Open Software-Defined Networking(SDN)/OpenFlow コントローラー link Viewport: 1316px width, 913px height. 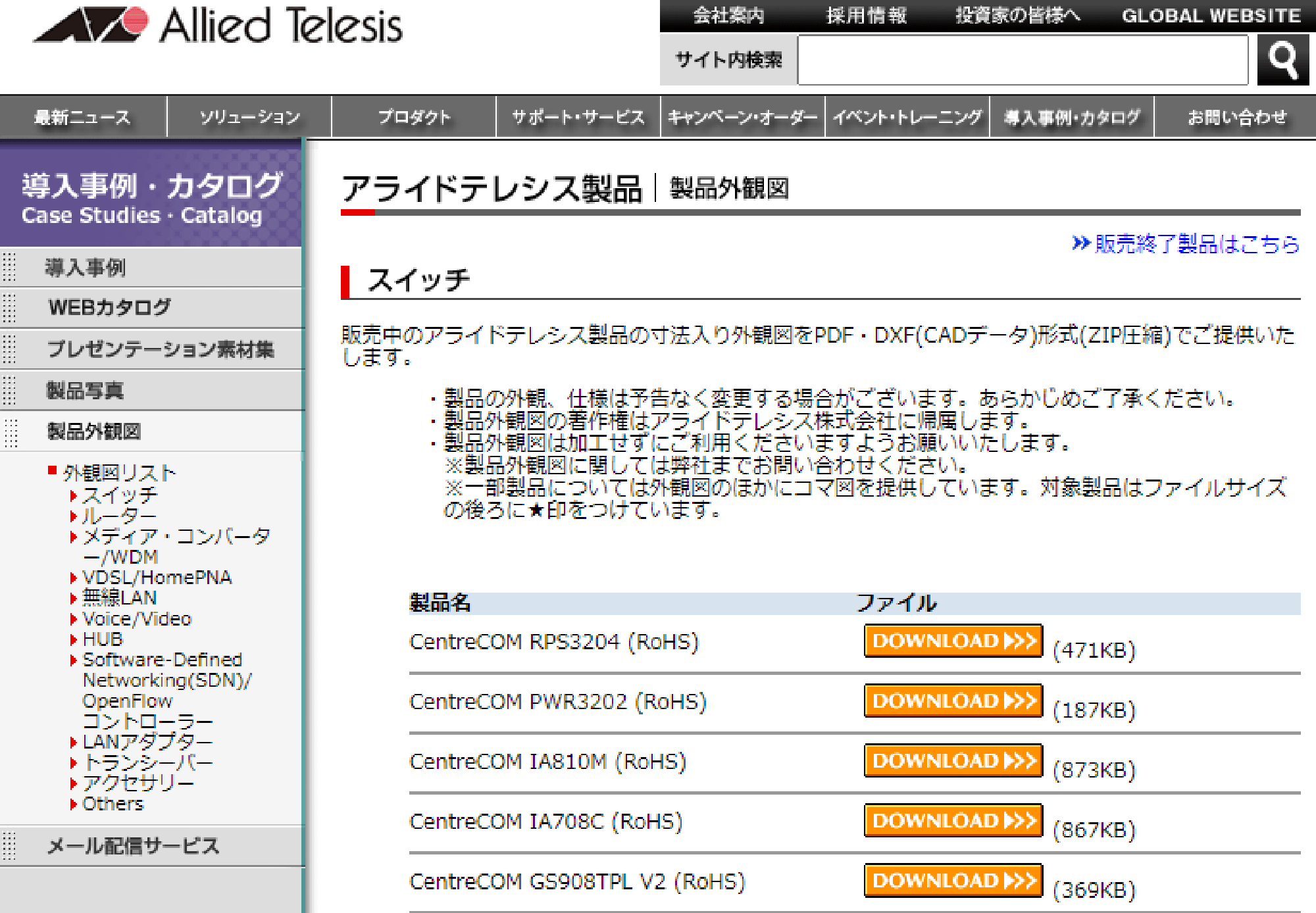(x=166, y=690)
